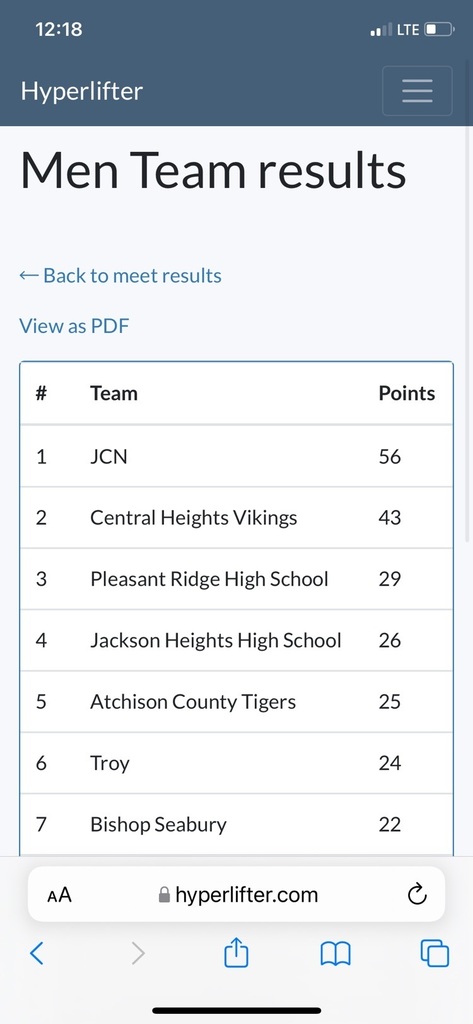This screenshot has width=473, height=1024.
Task: Open the bookmarks book icon
Action: coord(336,954)
